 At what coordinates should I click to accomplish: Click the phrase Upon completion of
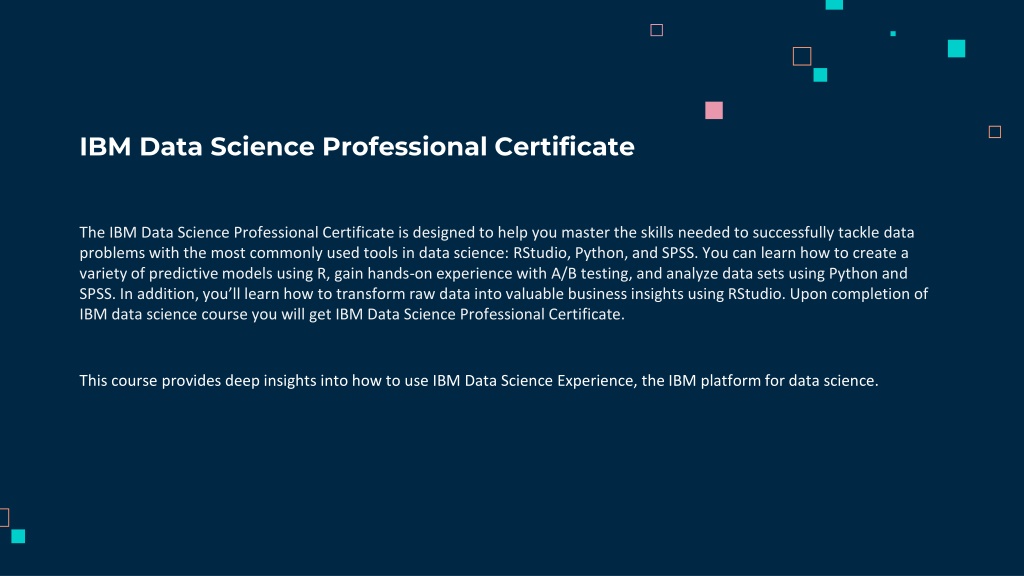859,294
